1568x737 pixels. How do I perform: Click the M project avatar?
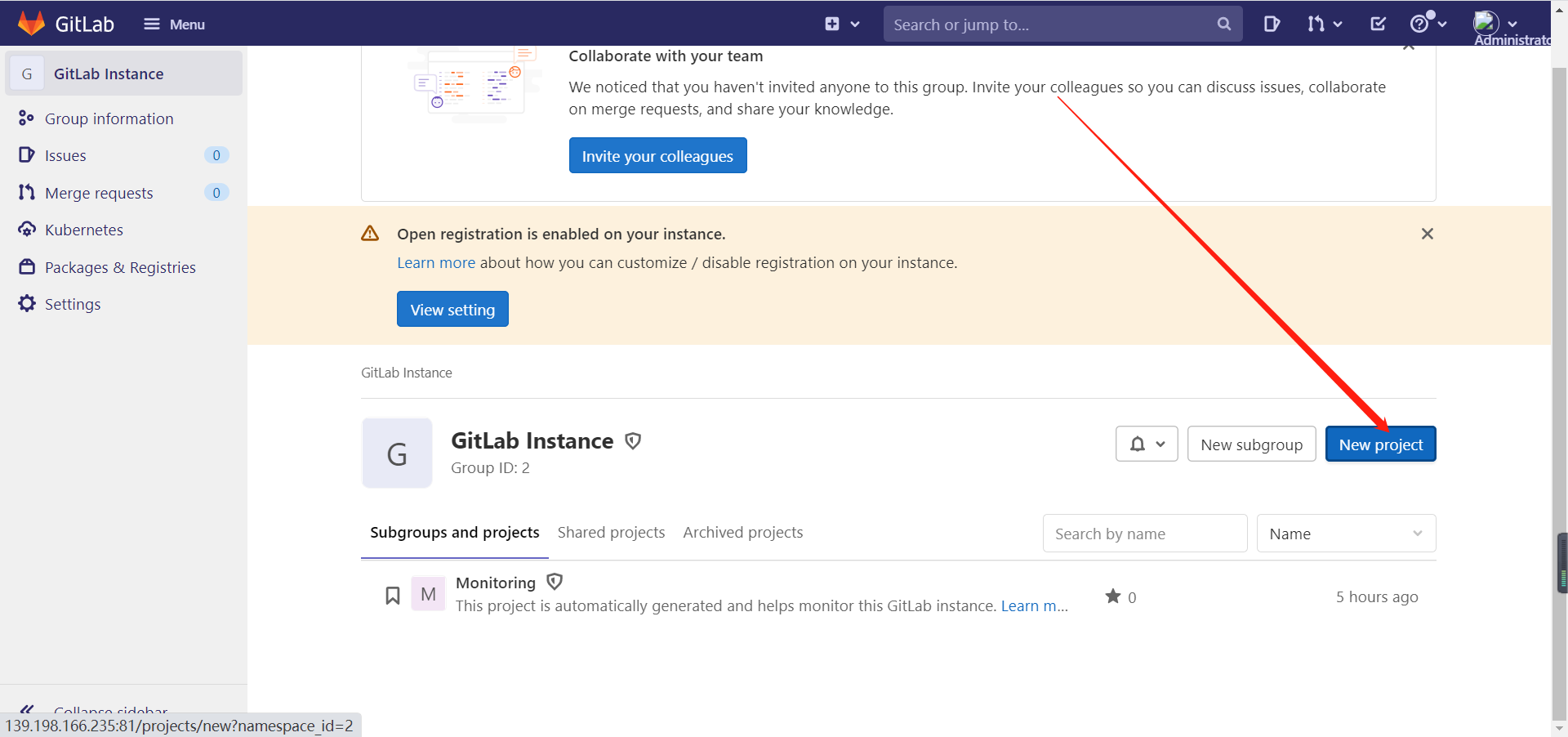point(428,594)
